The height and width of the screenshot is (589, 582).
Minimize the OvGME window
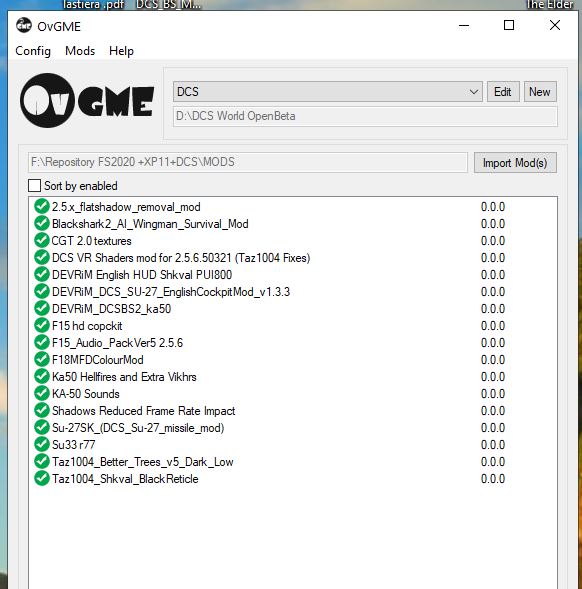click(464, 26)
